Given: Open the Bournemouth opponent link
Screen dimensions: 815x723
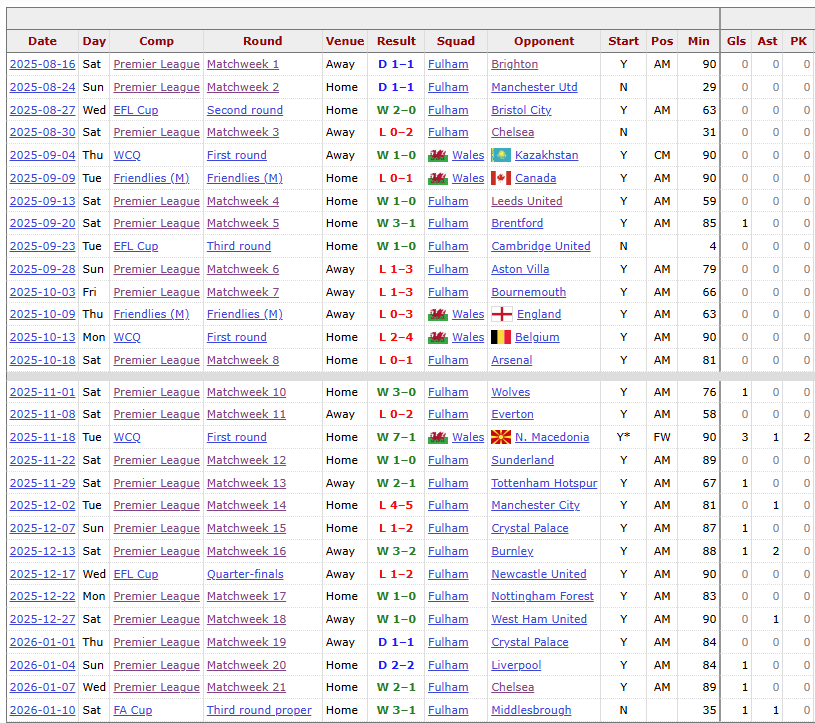Looking at the screenshot, I should click(x=529, y=292).
